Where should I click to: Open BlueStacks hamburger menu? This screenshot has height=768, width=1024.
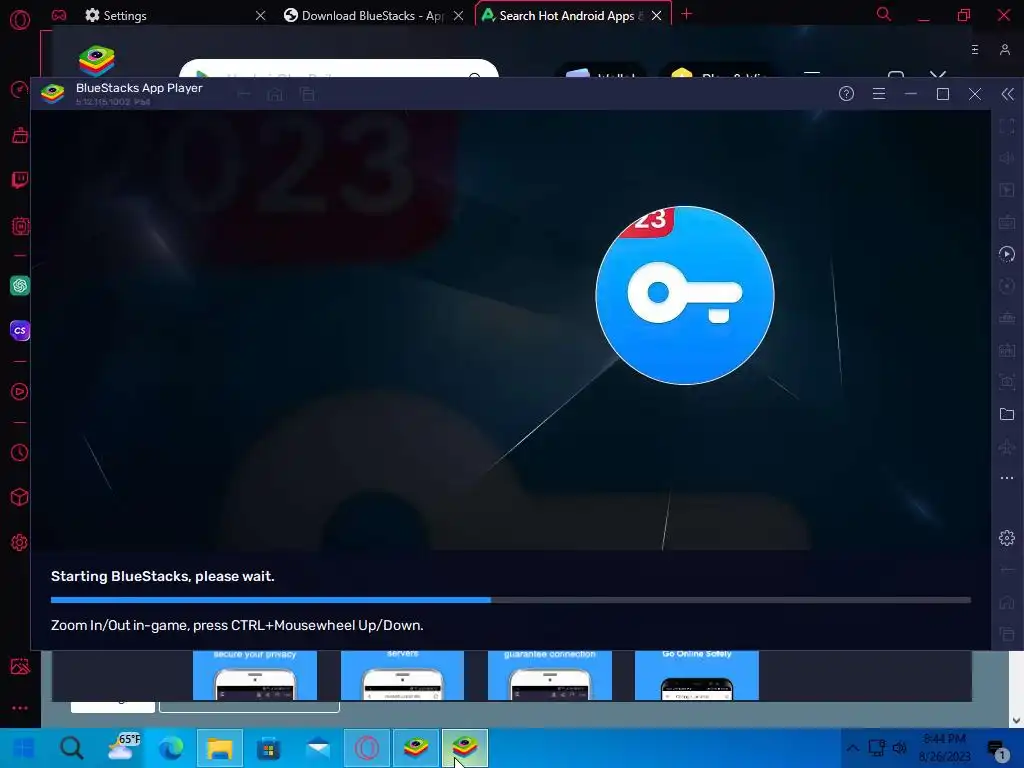point(879,94)
